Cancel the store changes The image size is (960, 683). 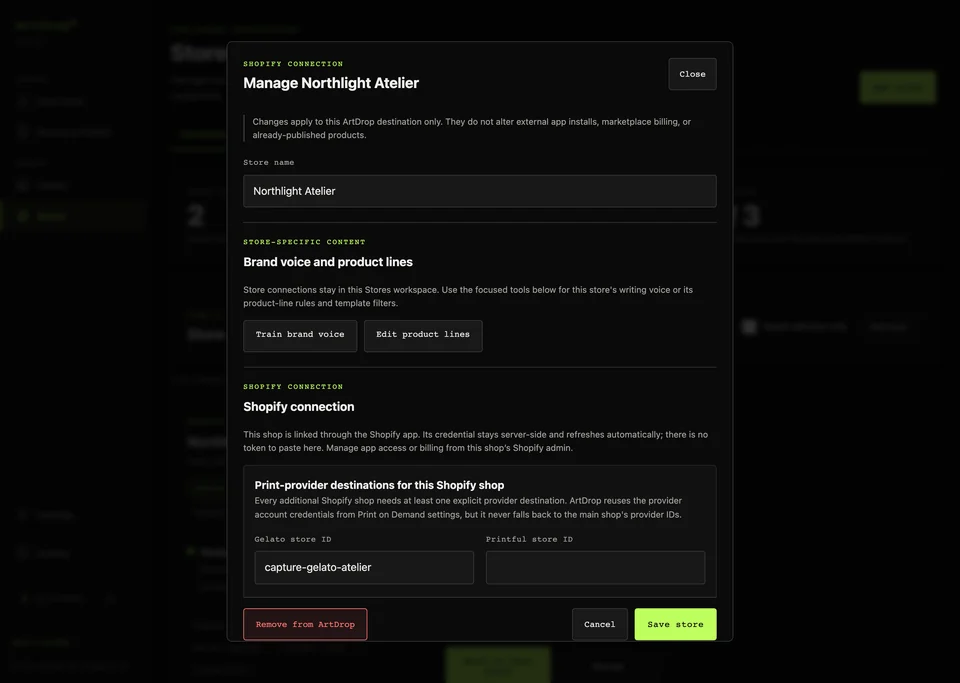click(x=599, y=624)
